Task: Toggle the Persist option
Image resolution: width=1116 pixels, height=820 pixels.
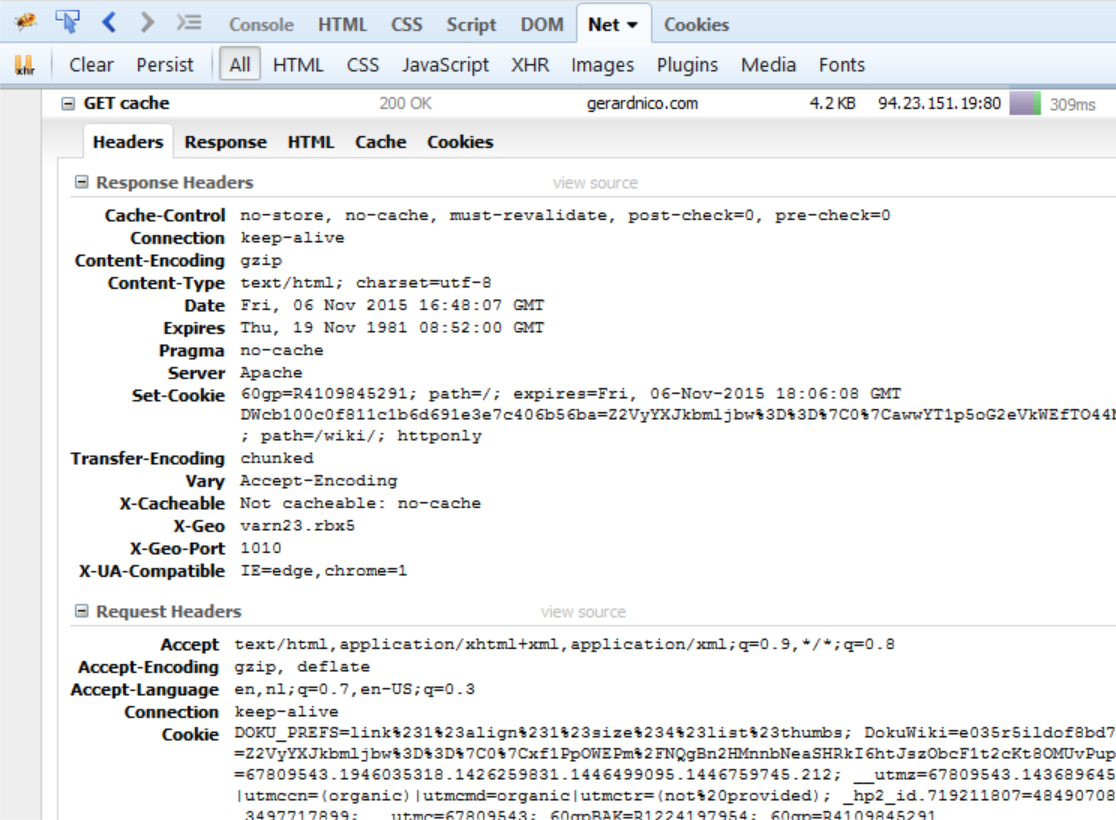Action: pyautogui.click(x=165, y=65)
